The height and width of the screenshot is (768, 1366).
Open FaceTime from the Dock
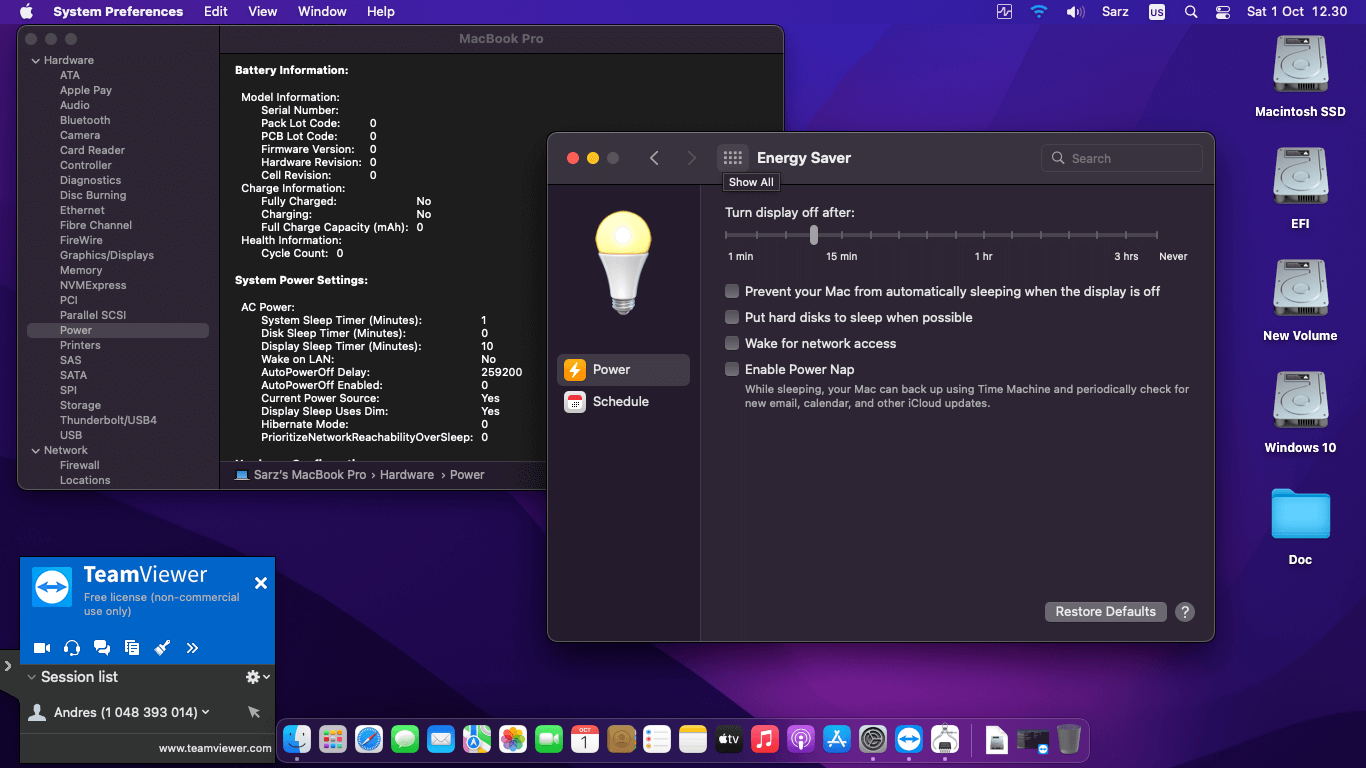coord(549,739)
